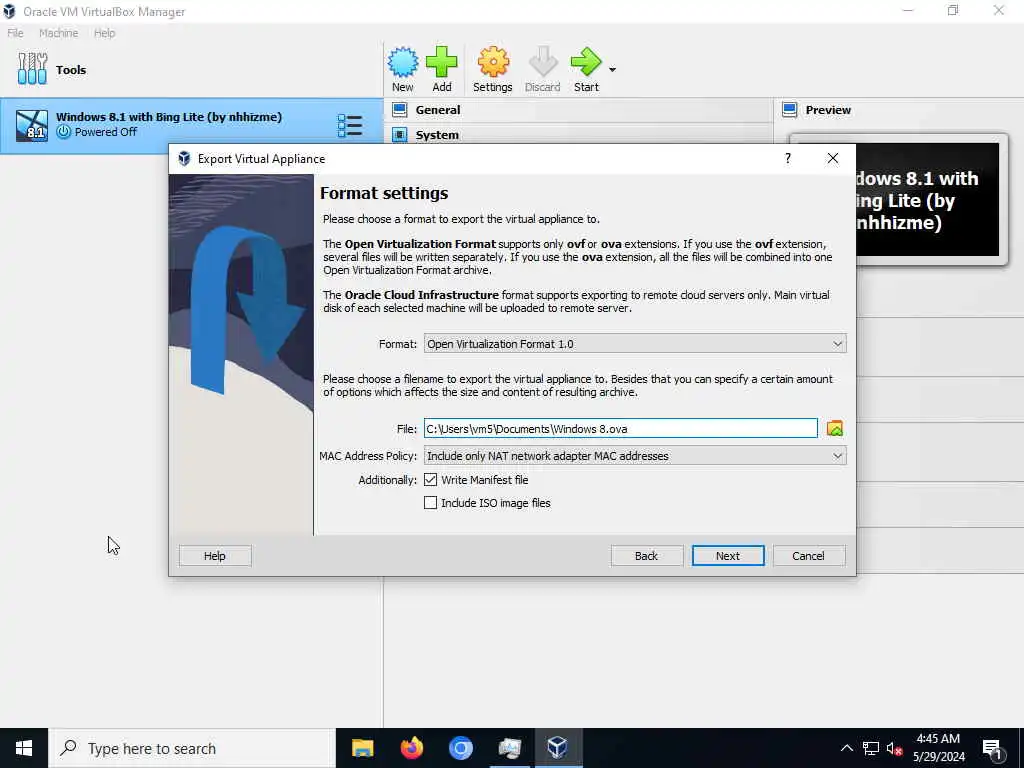Uncheck Write Manifest file
Viewport: 1024px width, 768px height.
click(x=430, y=480)
